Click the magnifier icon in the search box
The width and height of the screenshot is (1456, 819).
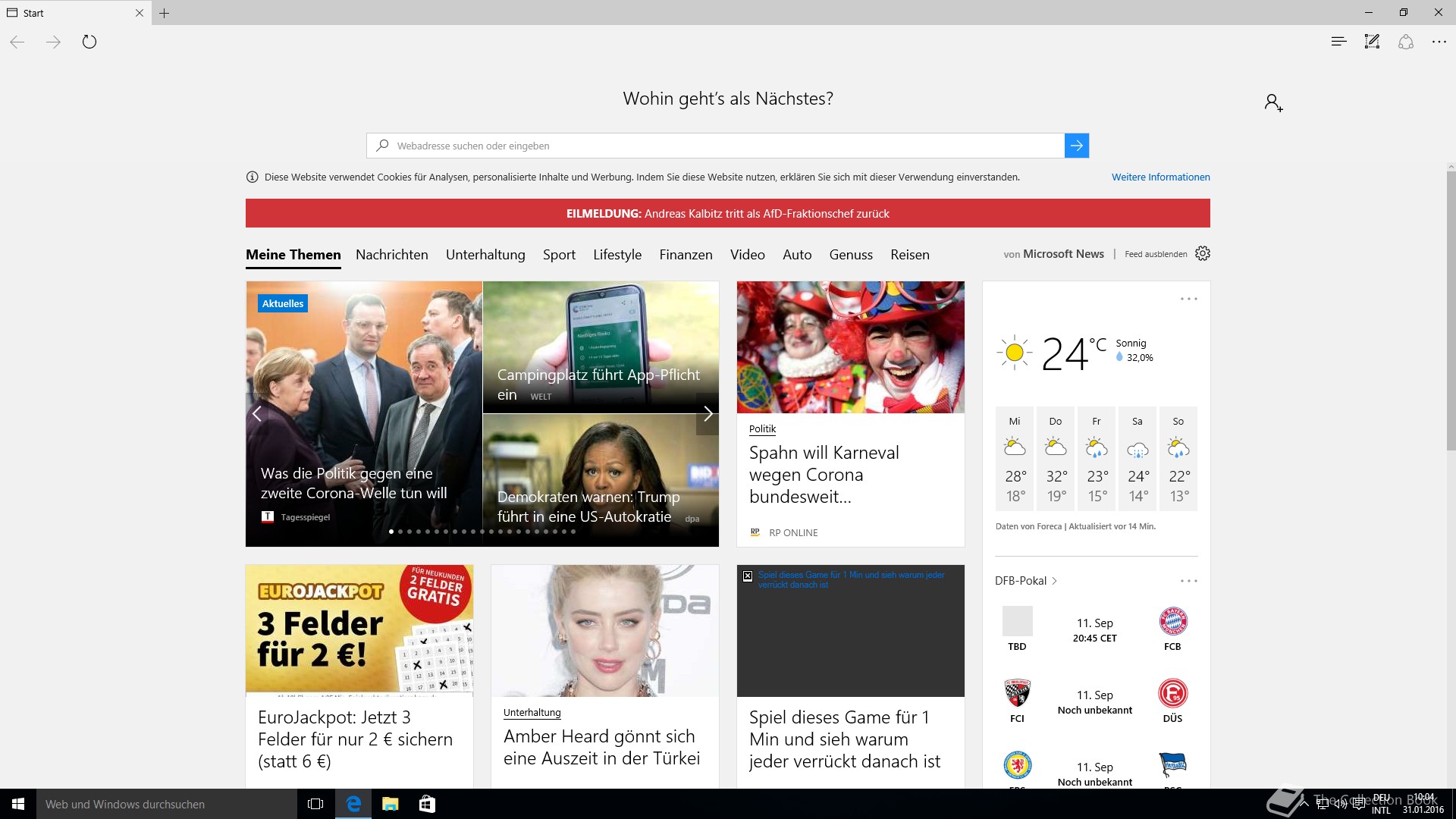click(382, 146)
